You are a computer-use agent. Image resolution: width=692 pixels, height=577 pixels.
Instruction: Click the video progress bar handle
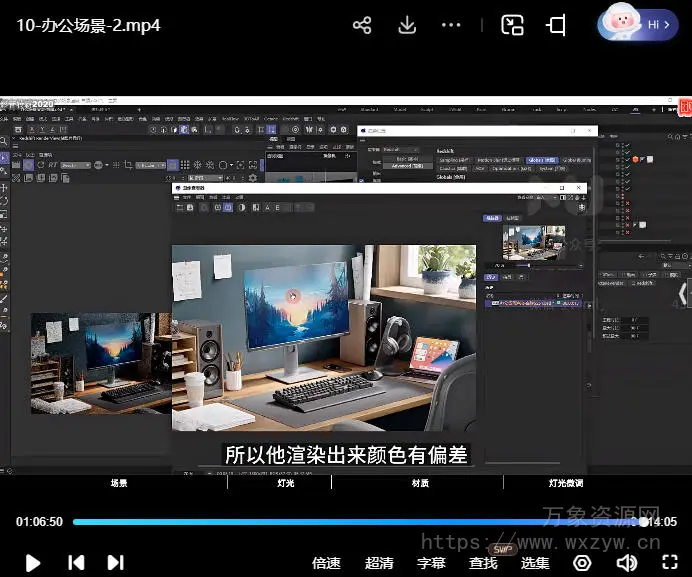[x=643, y=521]
